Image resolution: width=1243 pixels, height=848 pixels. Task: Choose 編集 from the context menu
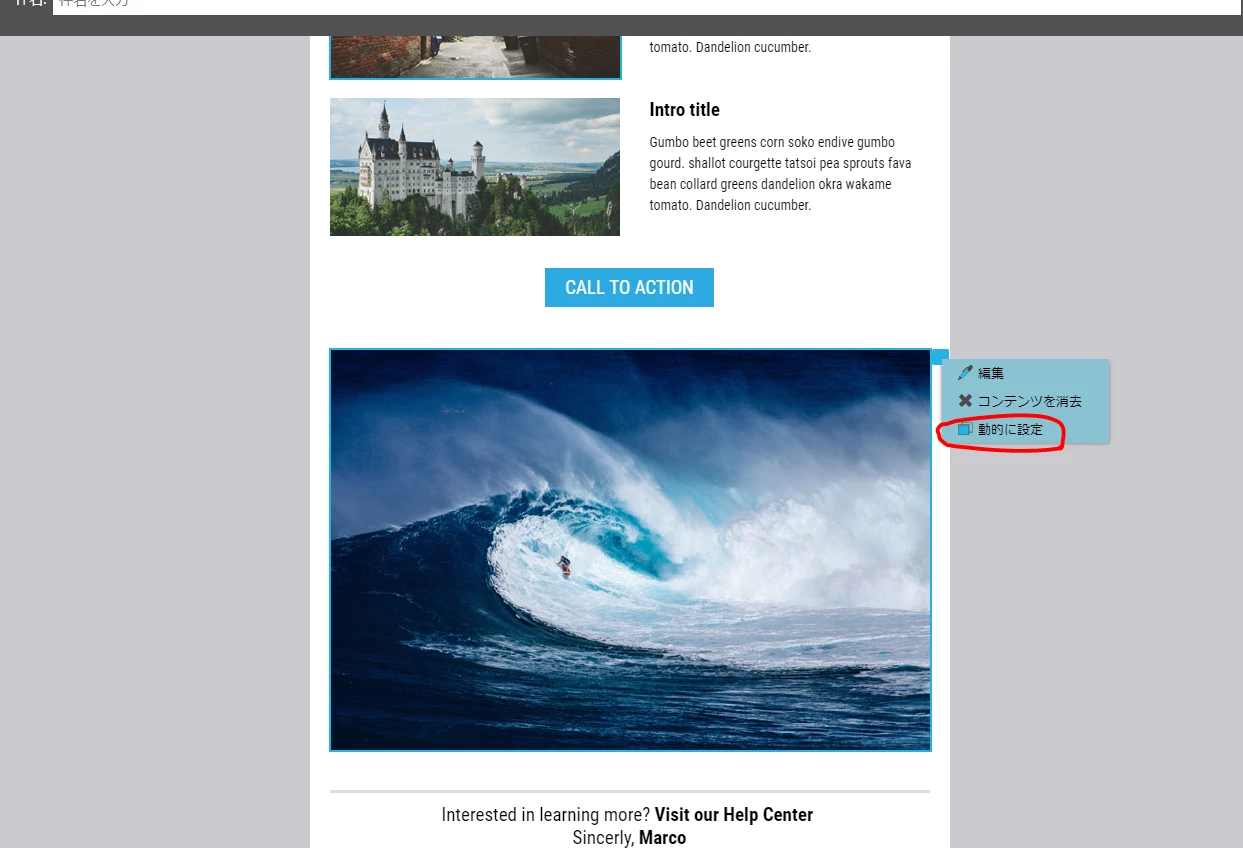tap(991, 373)
